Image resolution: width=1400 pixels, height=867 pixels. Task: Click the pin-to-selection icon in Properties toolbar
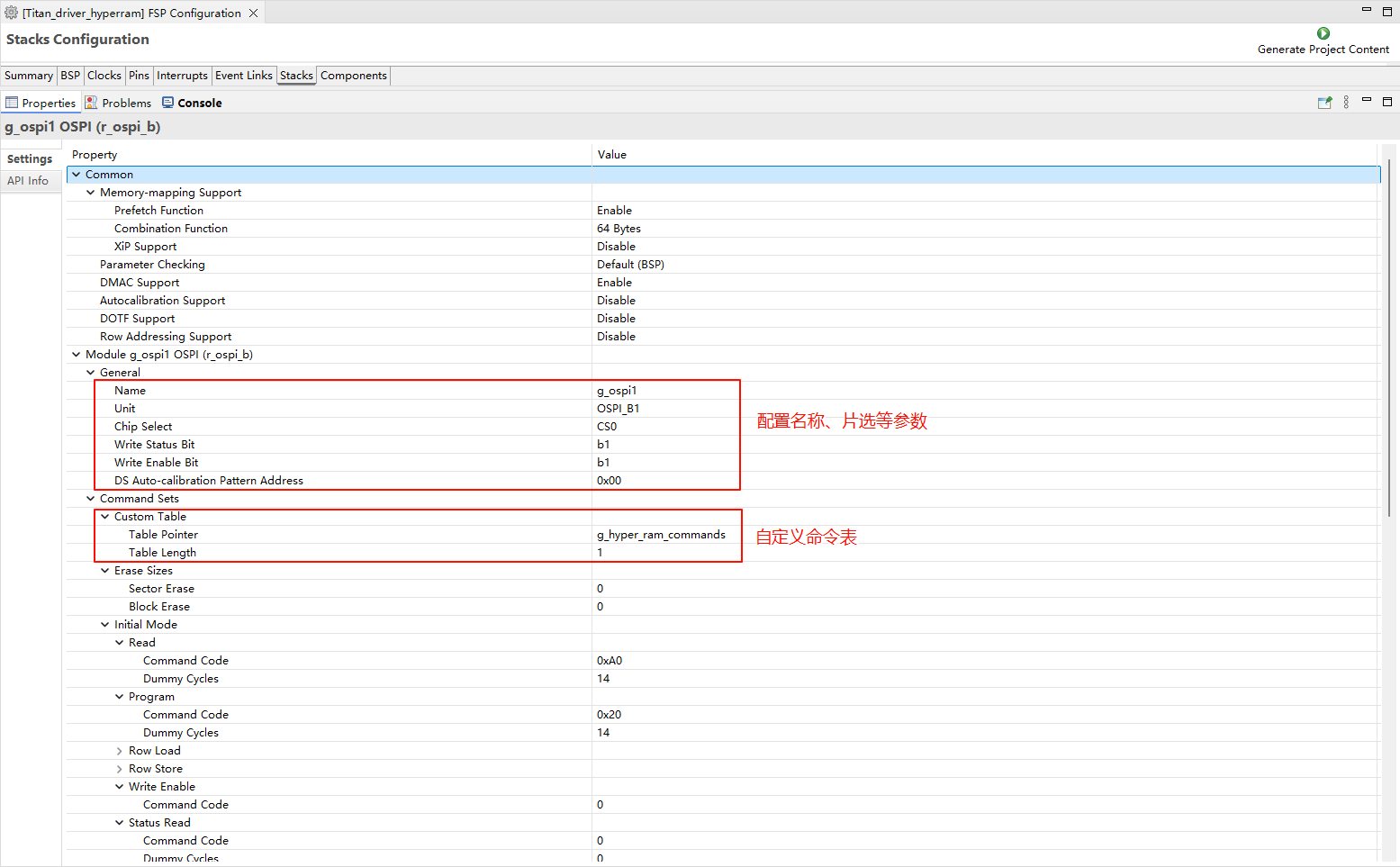tap(1324, 103)
